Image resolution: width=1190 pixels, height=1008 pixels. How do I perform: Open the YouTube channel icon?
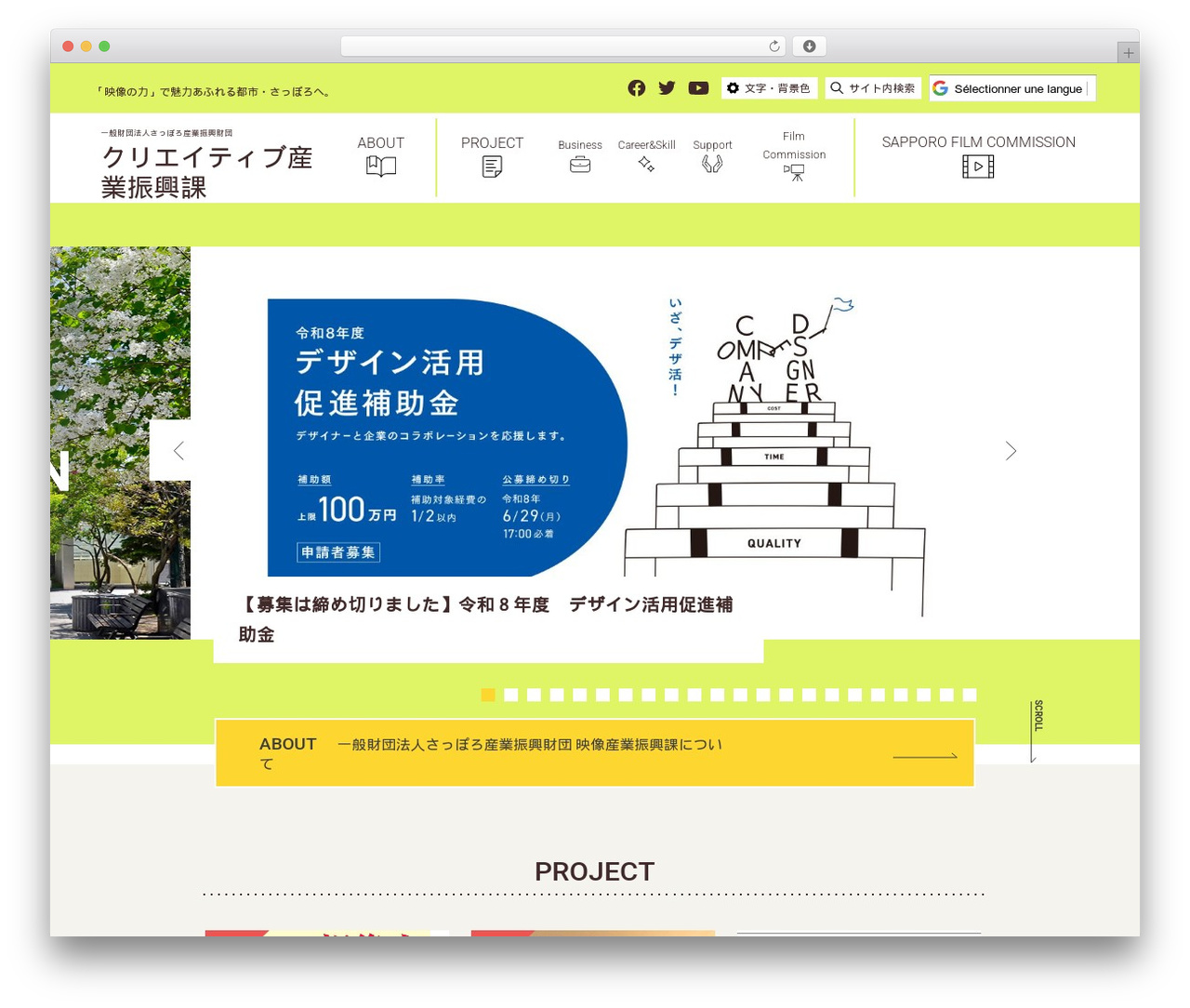698,87
